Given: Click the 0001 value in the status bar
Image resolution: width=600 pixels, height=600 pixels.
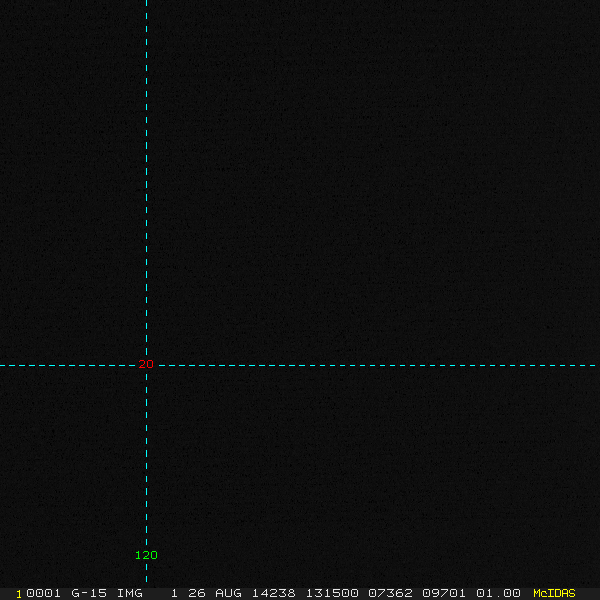Looking at the screenshot, I should click(43, 593).
